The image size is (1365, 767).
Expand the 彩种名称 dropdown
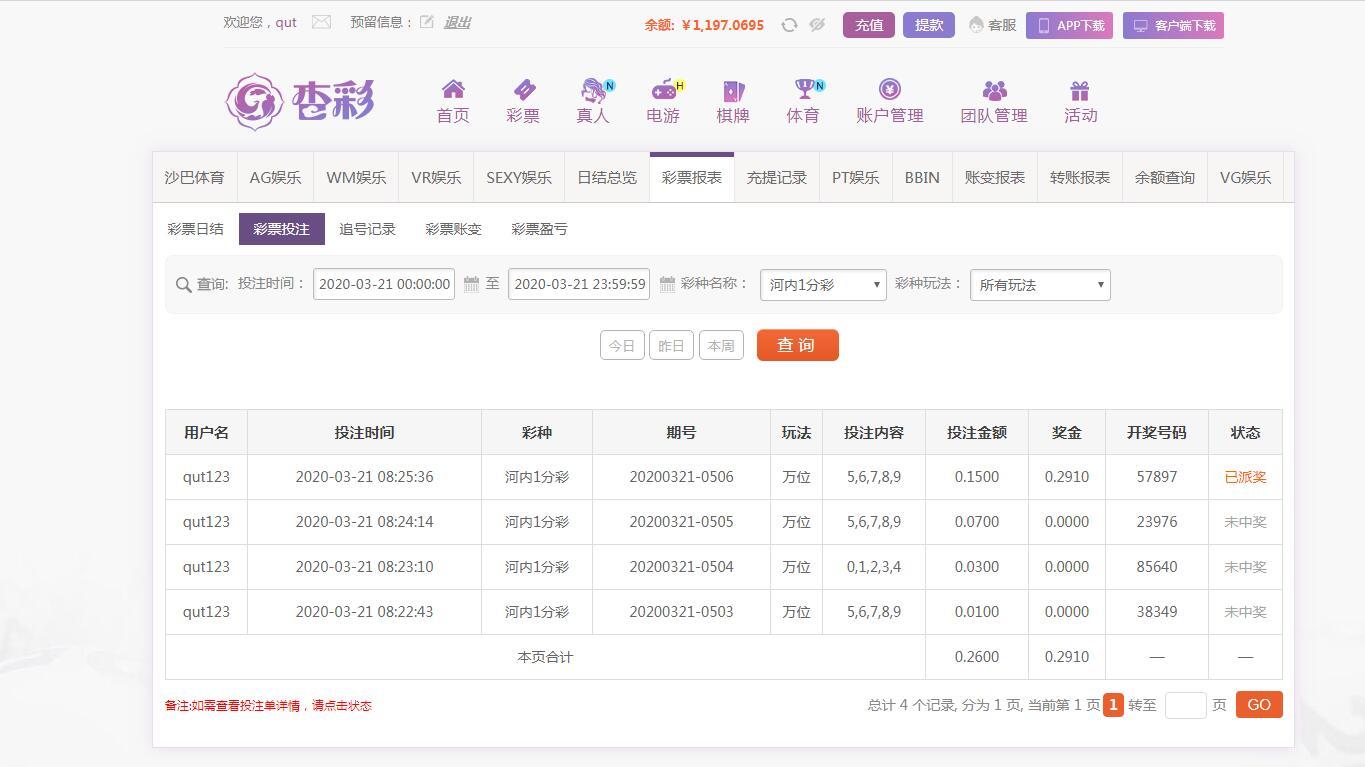pos(823,285)
